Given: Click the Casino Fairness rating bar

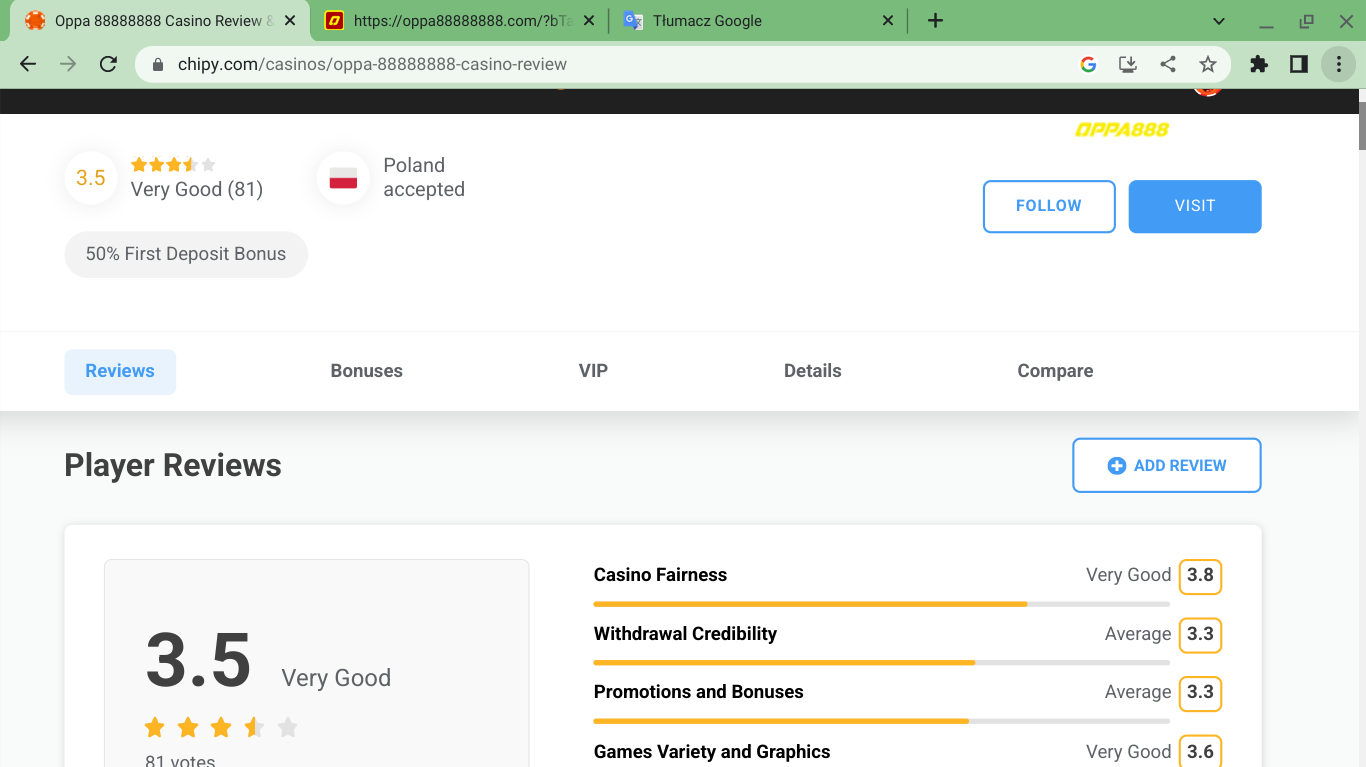Looking at the screenshot, I should tap(880, 604).
